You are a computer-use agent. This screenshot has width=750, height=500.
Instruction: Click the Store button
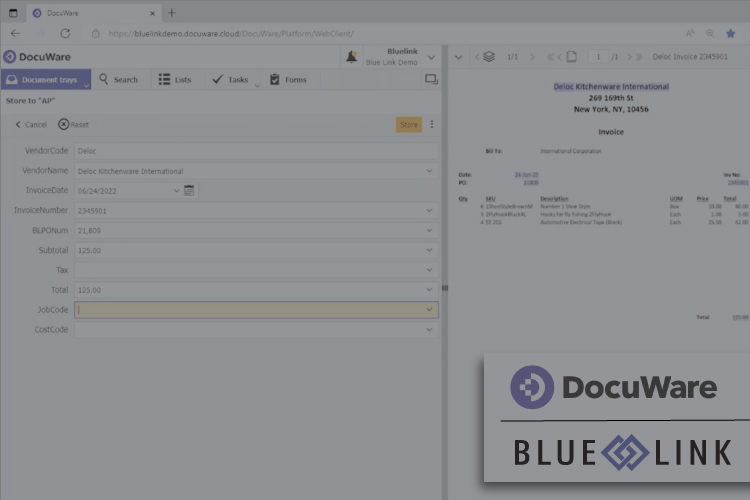point(408,125)
